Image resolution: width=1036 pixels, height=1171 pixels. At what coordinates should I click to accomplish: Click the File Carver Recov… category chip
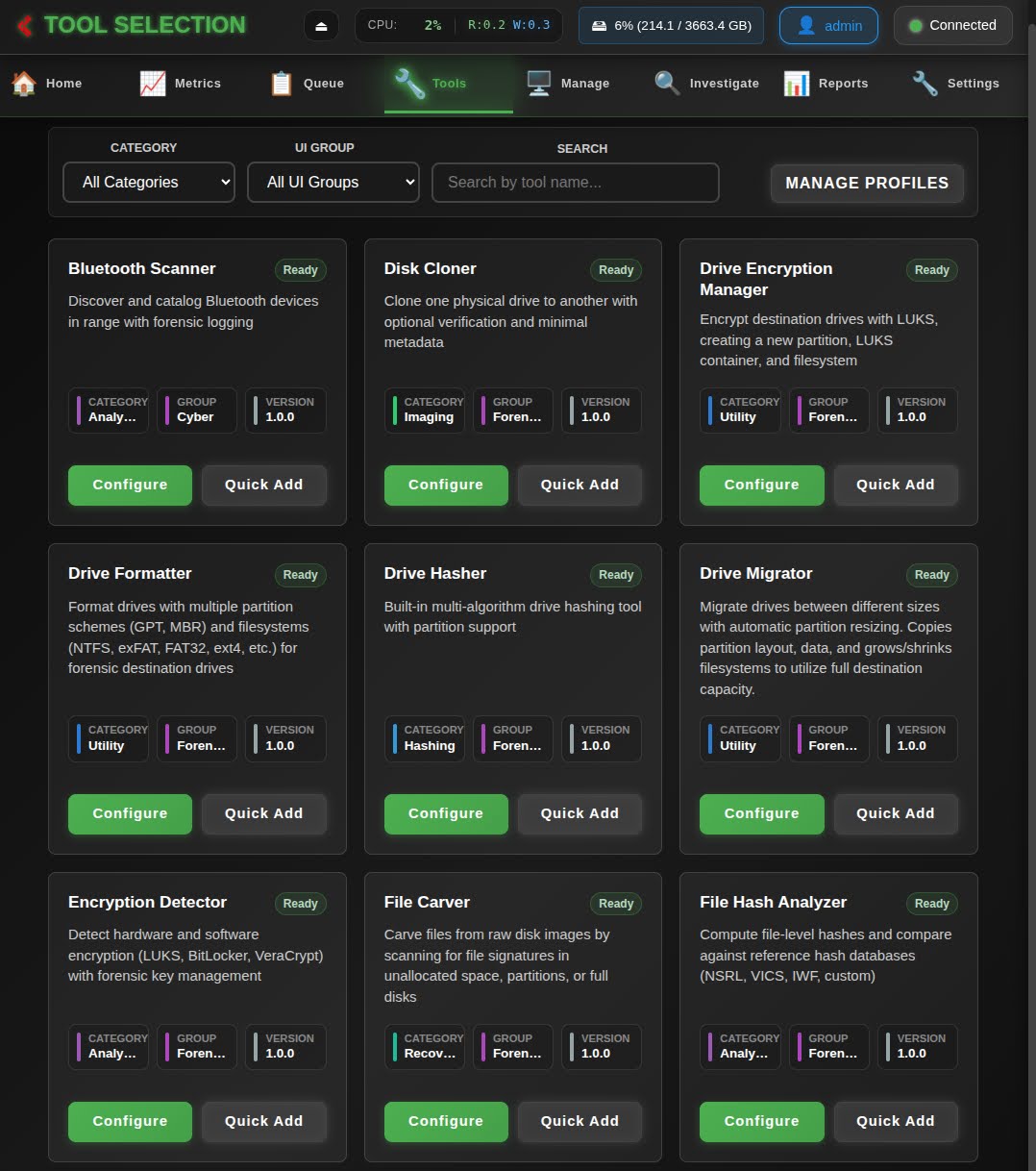(425, 1047)
